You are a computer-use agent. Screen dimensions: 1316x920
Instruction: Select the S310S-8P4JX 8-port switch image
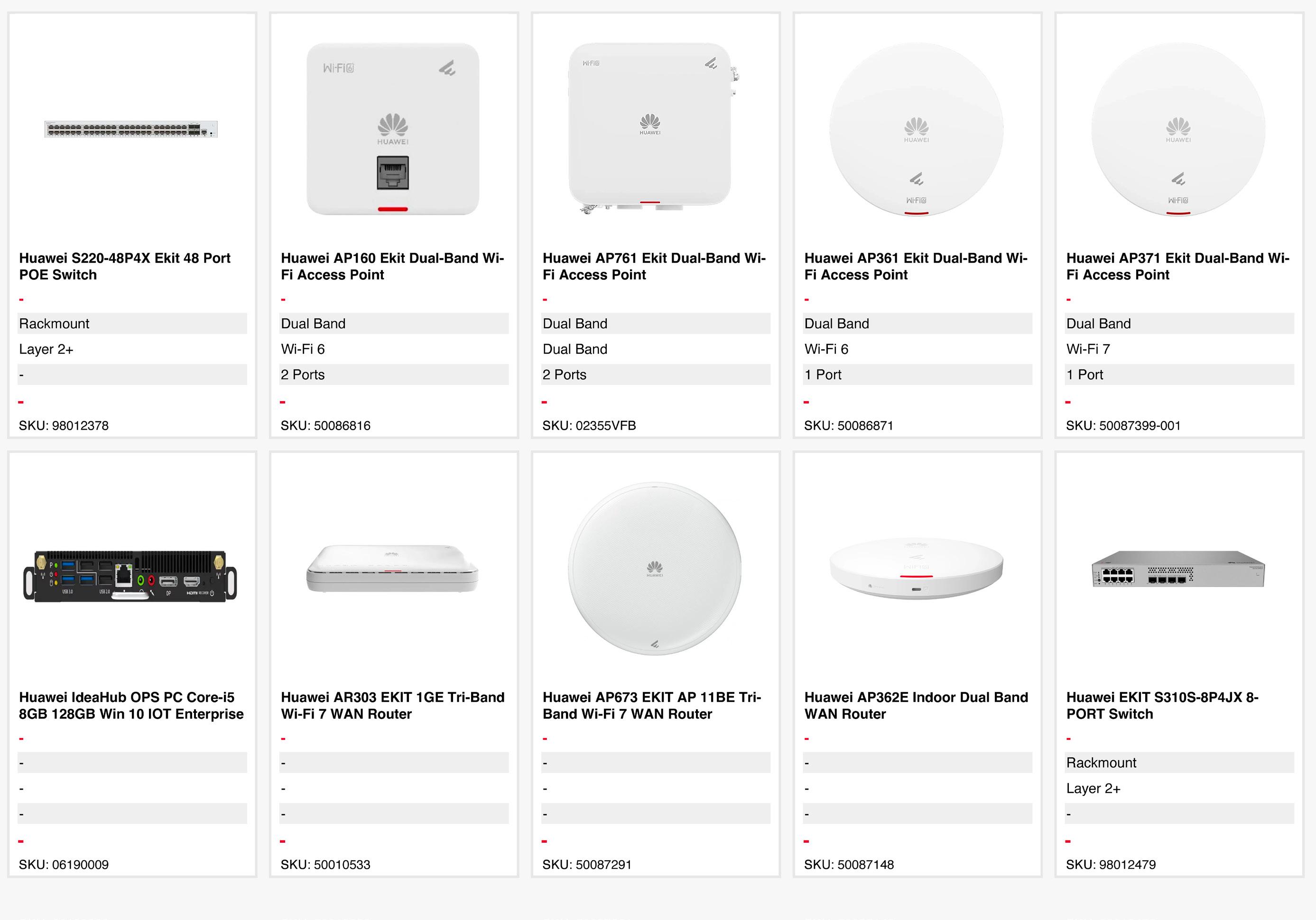pos(1178,568)
